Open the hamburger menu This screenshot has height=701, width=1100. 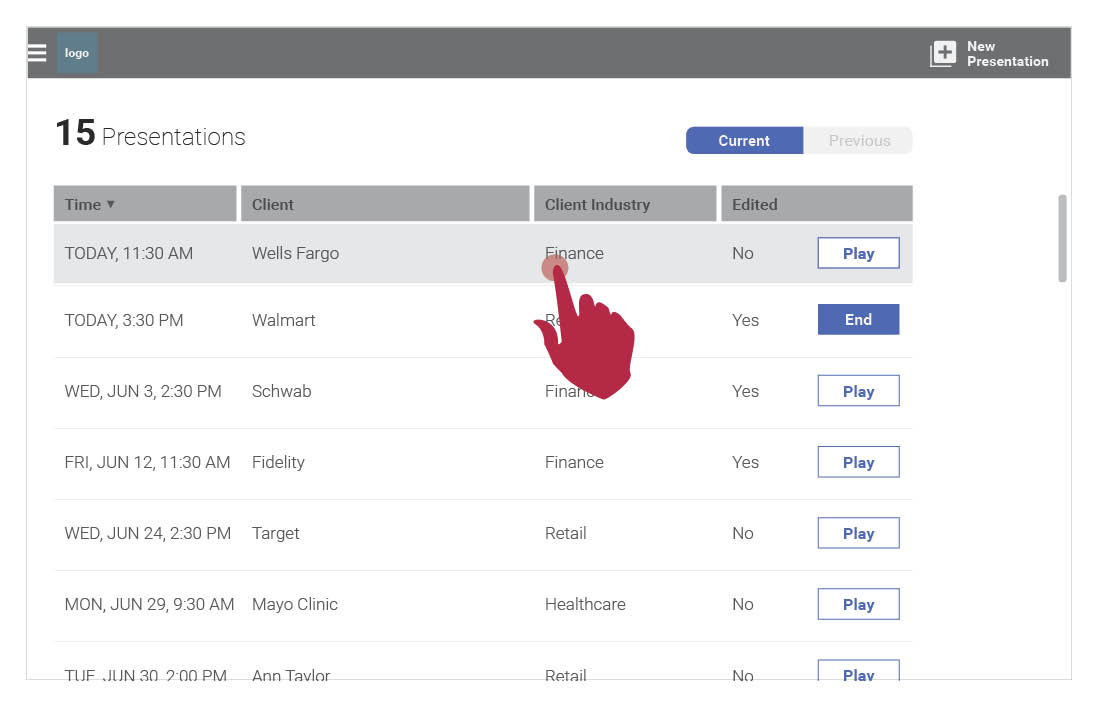(x=37, y=53)
